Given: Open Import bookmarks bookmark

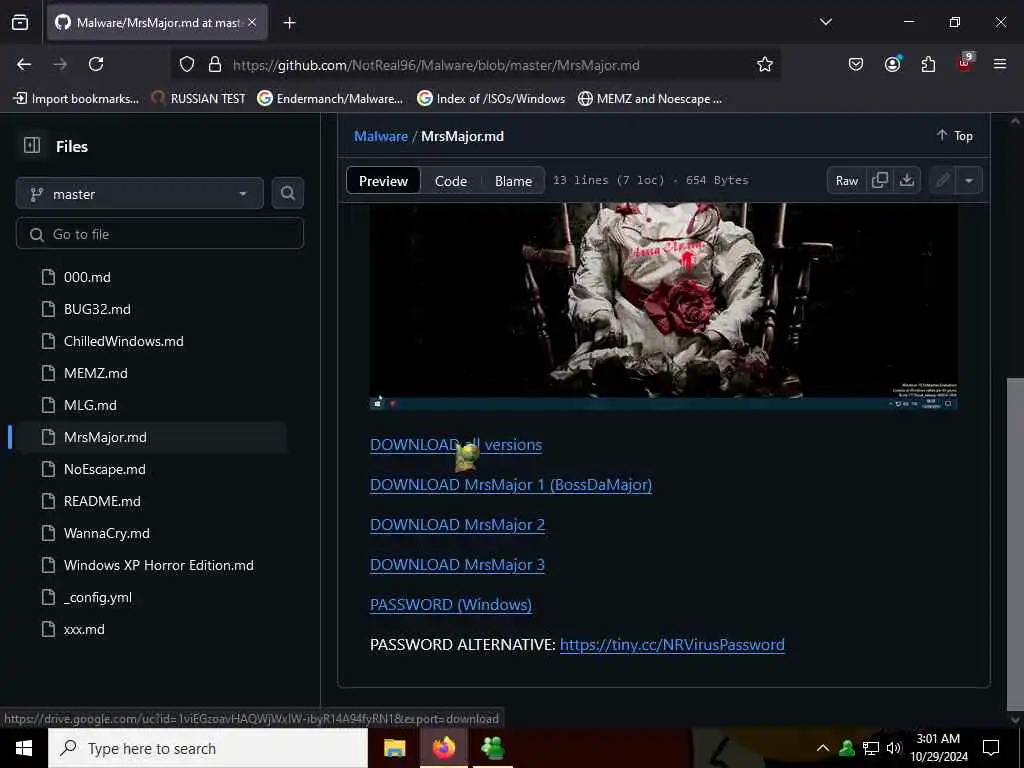Looking at the screenshot, I should click(x=76, y=99).
